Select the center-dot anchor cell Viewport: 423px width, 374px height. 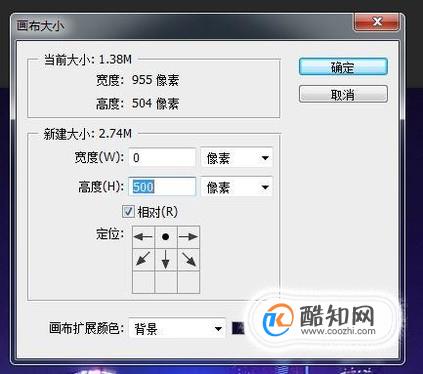click(166, 237)
